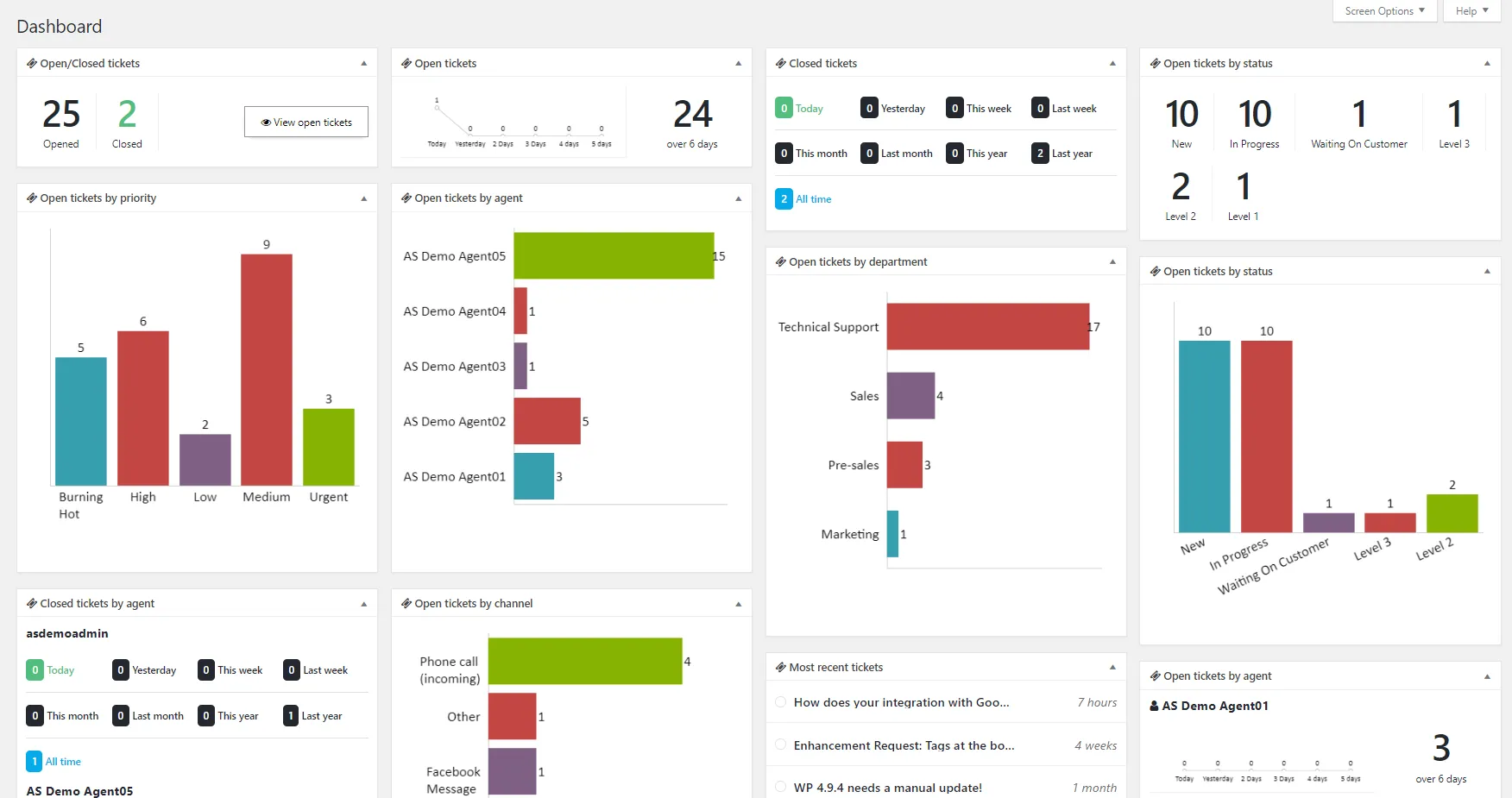Click the In Progress bar in status chart
This screenshot has width=1512, height=798.
click(x=1266, y=437)
